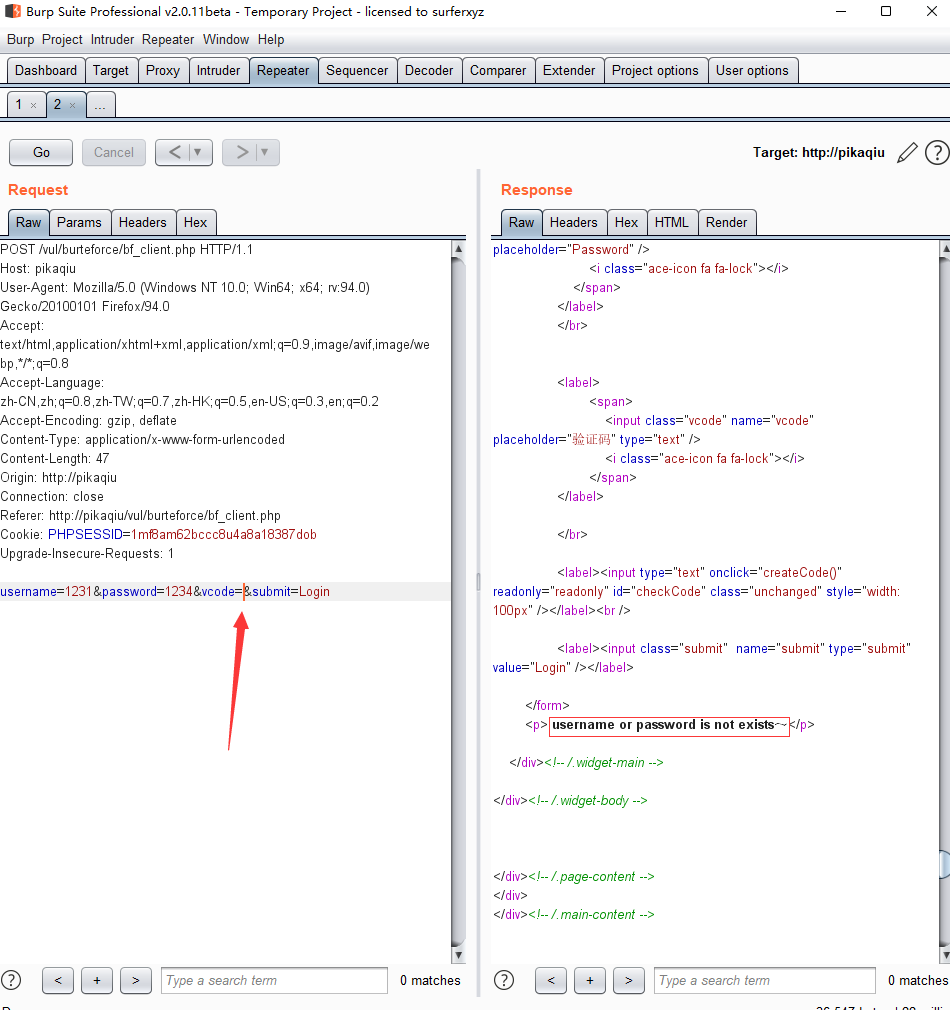
Task: Switch to the Proxy tab
Action: tap(163, 70)
